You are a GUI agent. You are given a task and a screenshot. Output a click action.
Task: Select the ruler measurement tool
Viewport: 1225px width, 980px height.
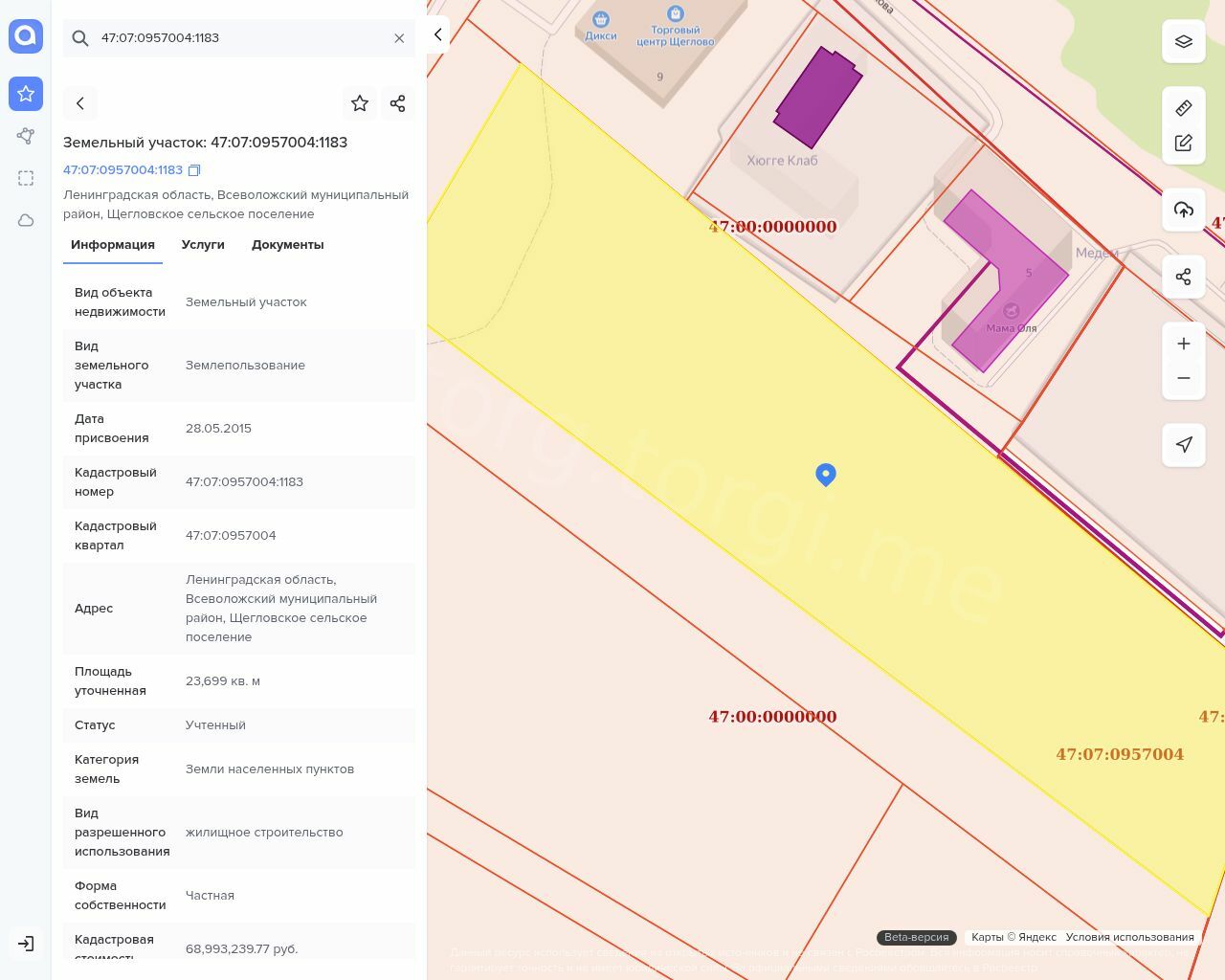tap(1184, 107)
